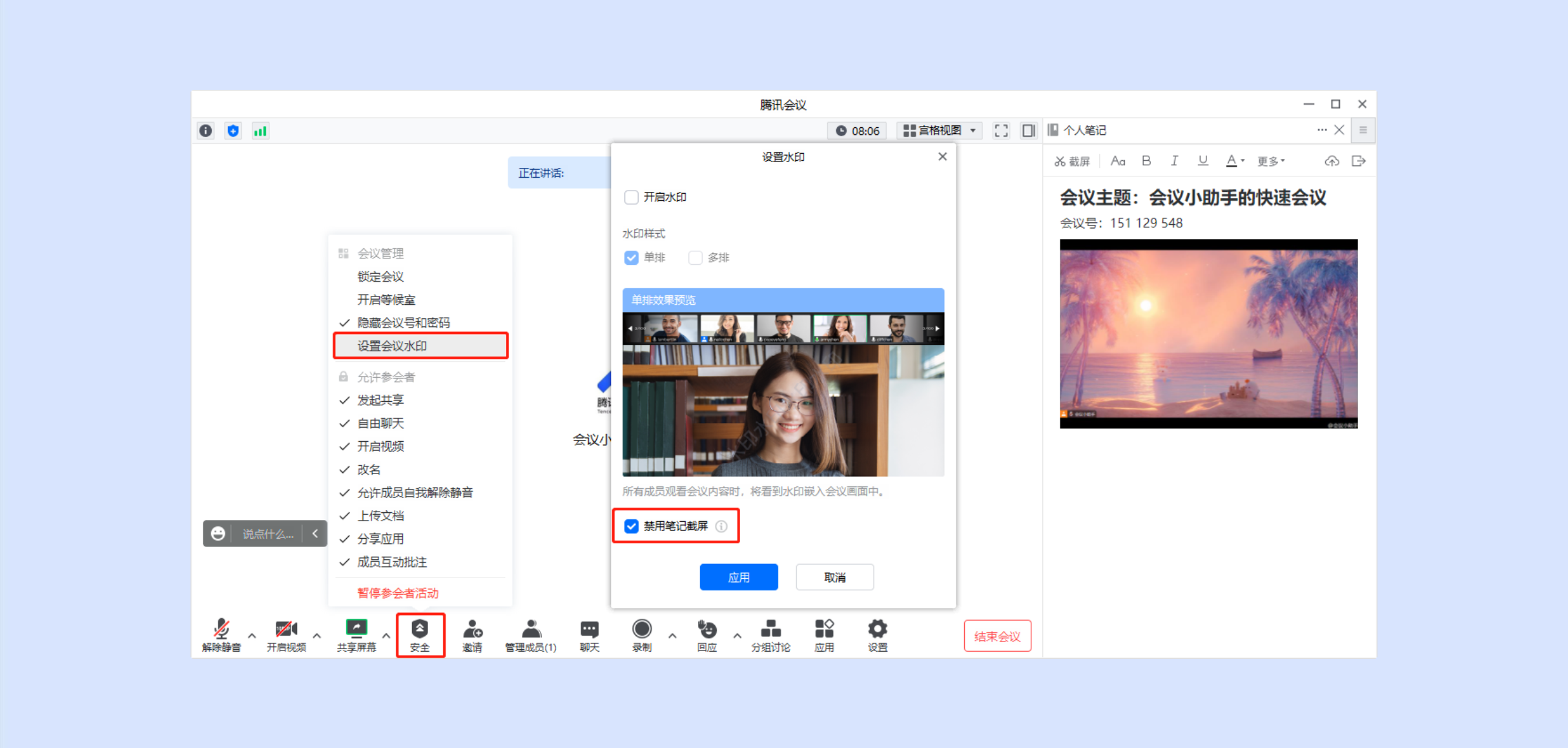
Task: Enter full screen mode icon
Action: [1001, 130]
